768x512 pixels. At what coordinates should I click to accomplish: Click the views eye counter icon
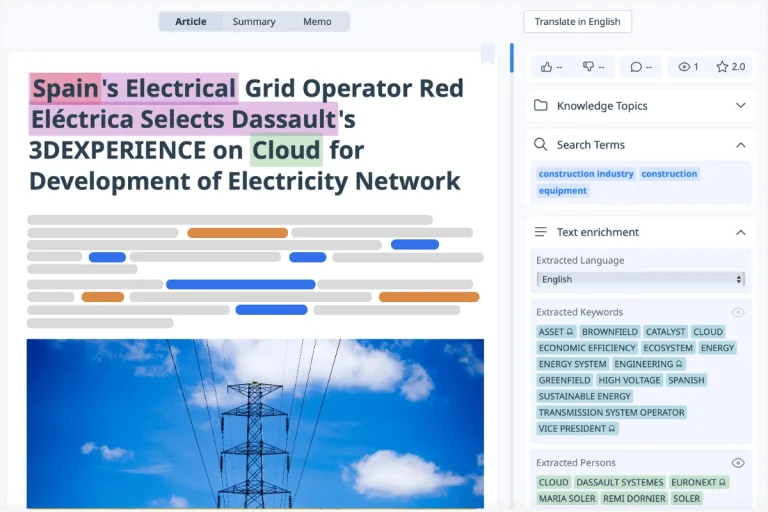point(684,67)
